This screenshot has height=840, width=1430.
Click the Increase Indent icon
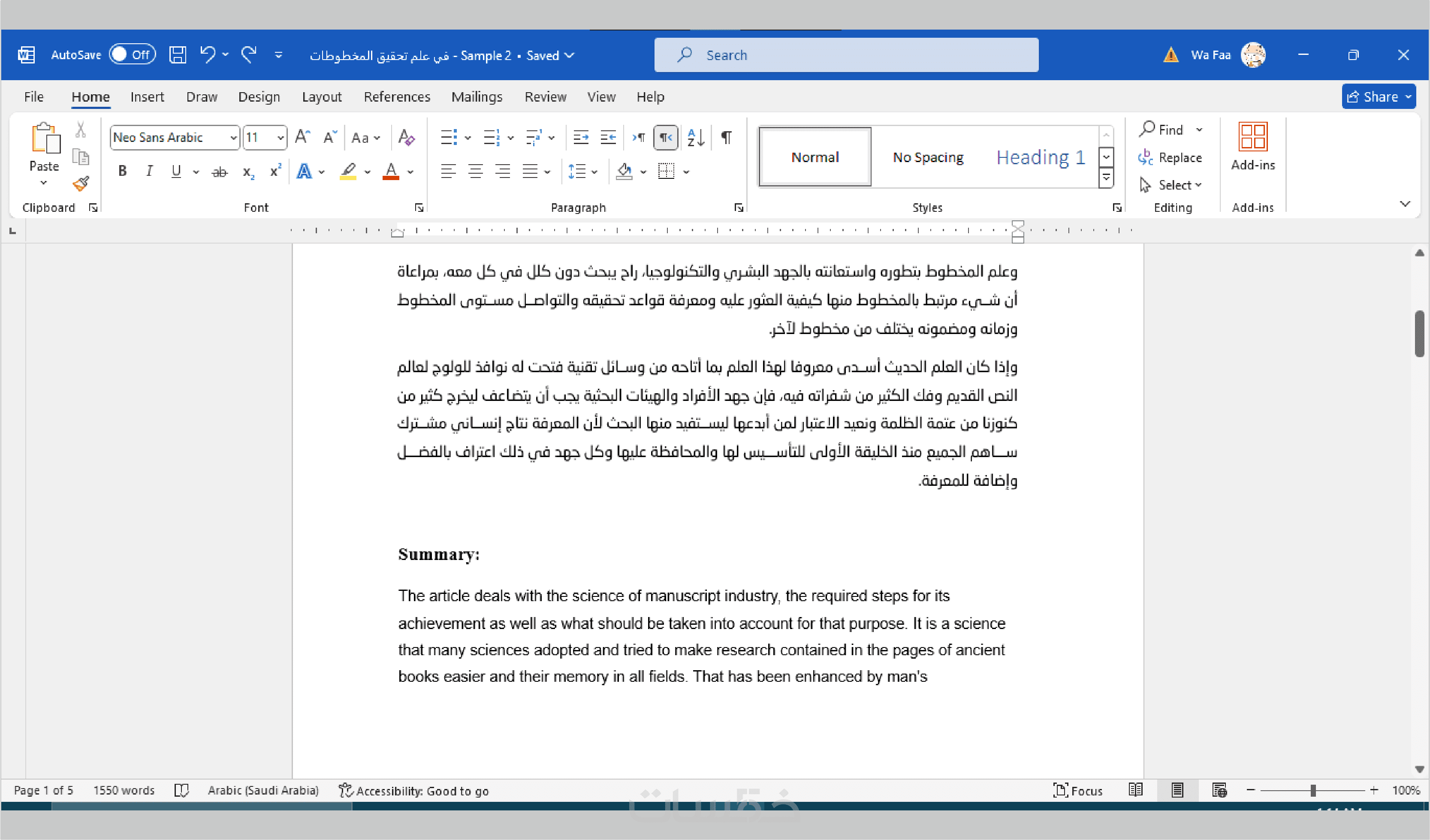pos(608,137)
